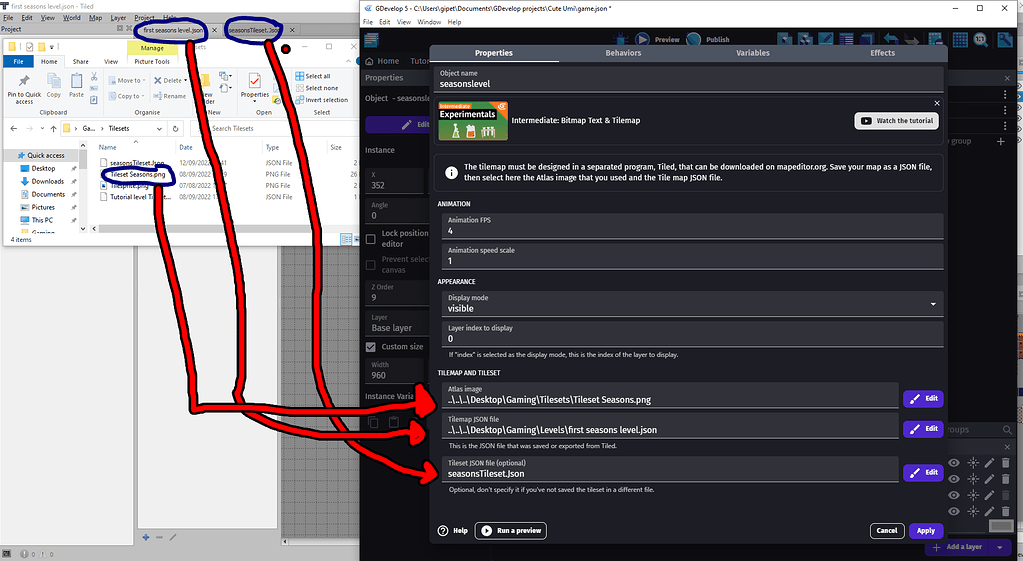Click lighting icon of the top layer row
1023x561 pixels.
click(x=973, y=462)
